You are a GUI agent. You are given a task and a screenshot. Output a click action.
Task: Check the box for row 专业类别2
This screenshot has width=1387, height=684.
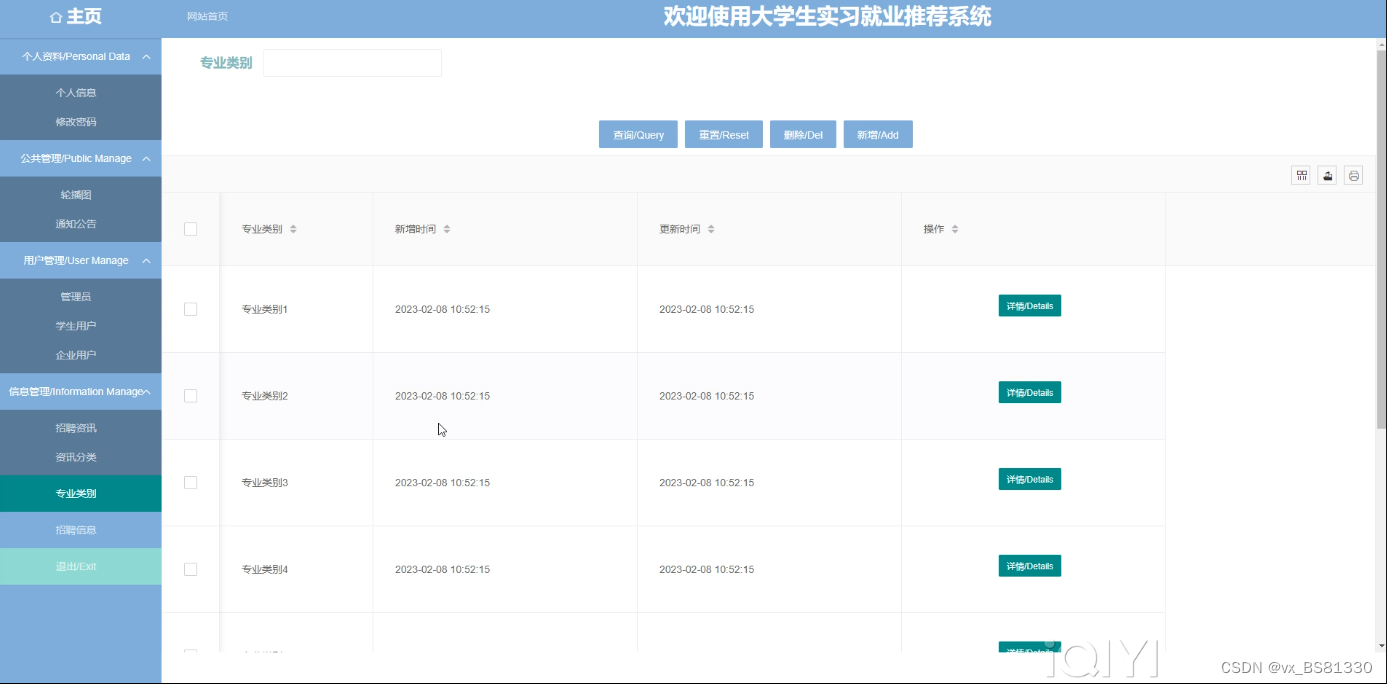pos(191,396)
